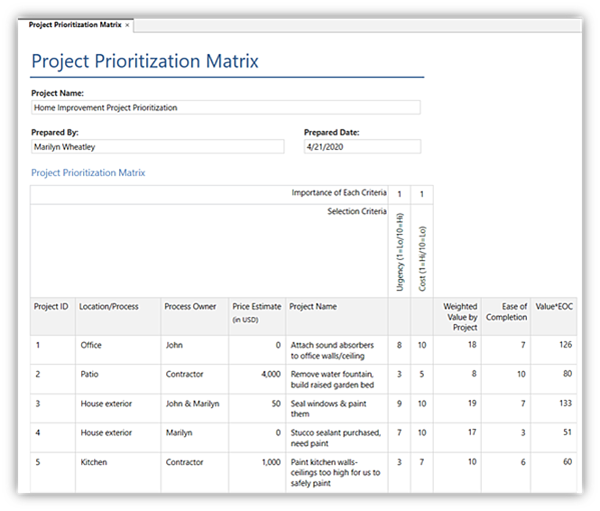600x511 pixels.
Task: Select the Remove water fountain project cell
Action: click(337, 379)
